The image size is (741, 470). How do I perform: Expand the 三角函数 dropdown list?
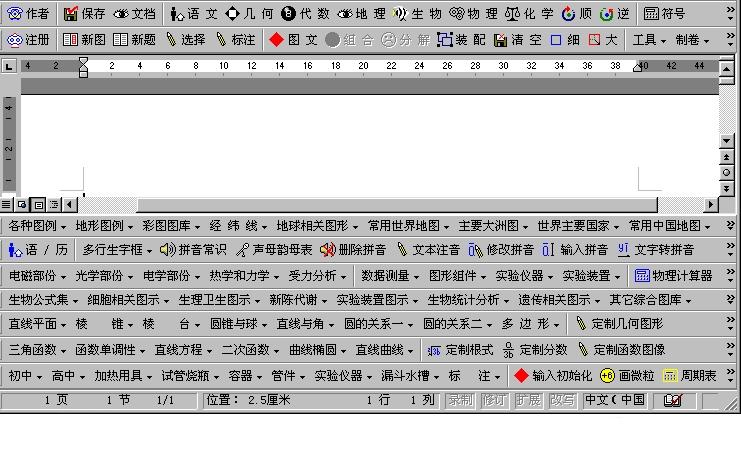(38, 350)
